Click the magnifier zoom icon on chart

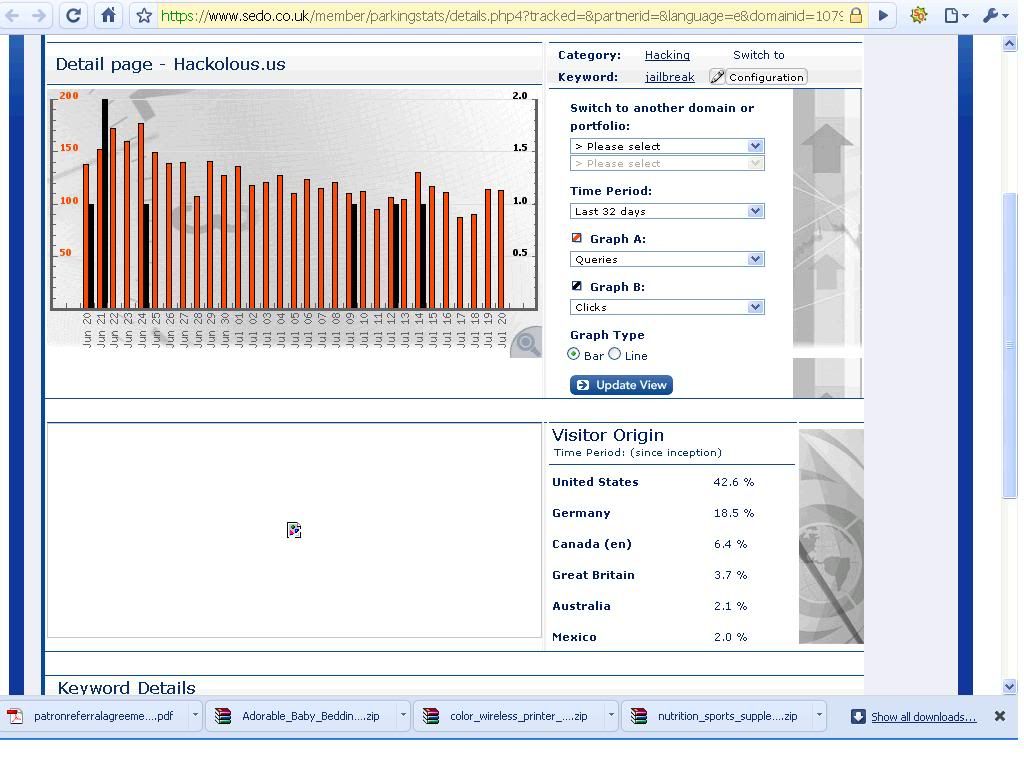click(525, 345)
